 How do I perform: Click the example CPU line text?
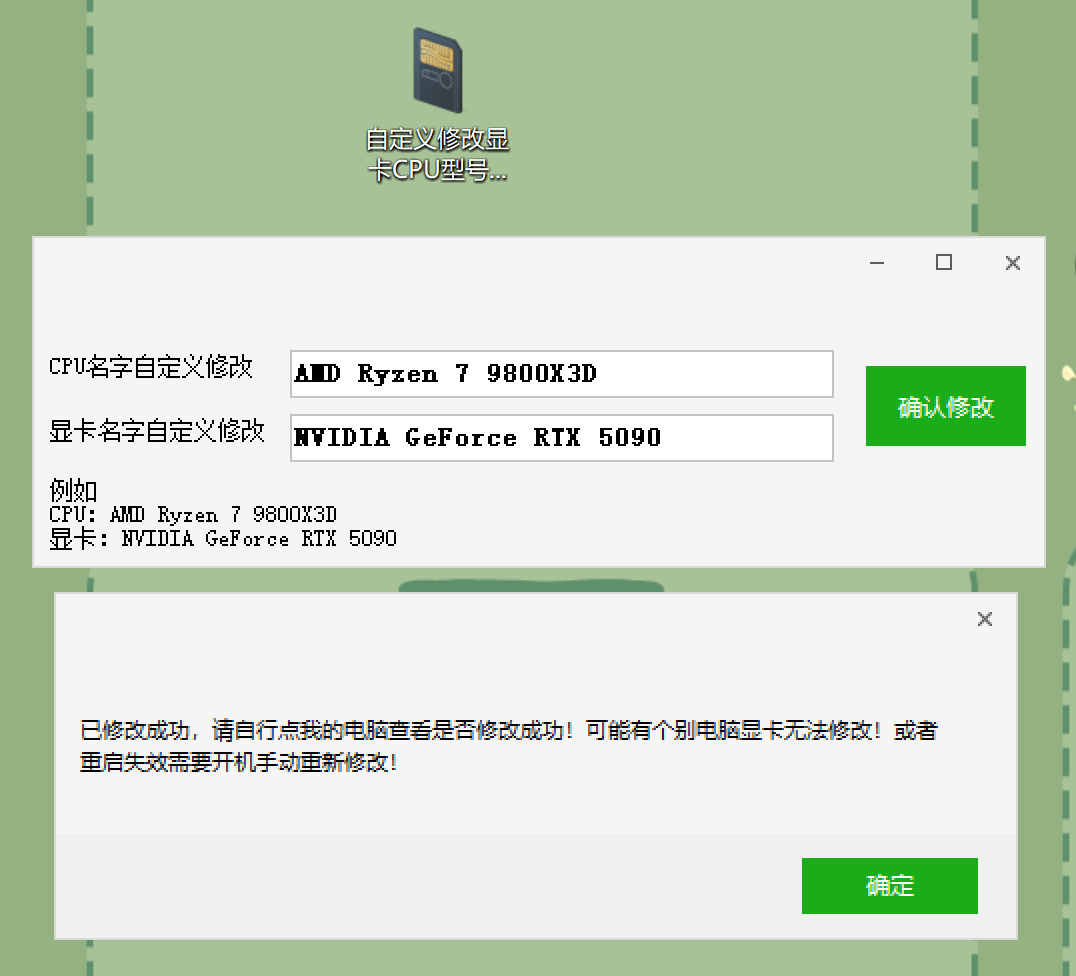[193, 514]
